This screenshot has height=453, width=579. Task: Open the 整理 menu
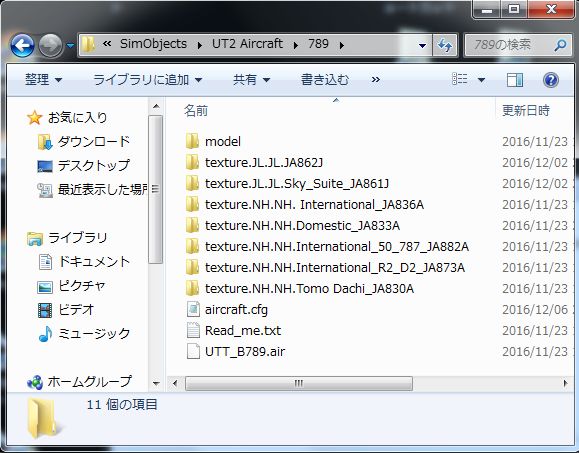point(44,79)
